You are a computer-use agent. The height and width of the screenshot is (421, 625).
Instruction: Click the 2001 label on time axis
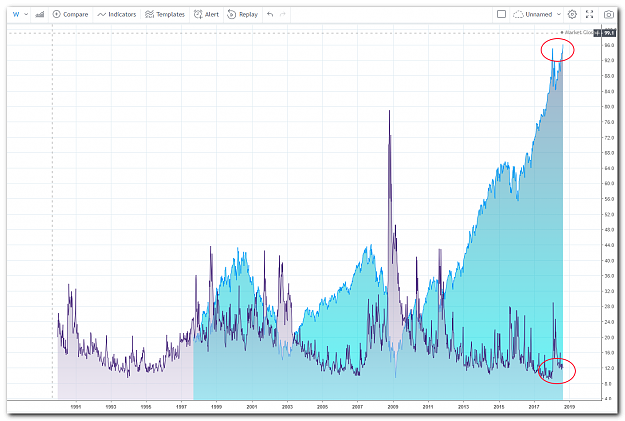(252, 407)
